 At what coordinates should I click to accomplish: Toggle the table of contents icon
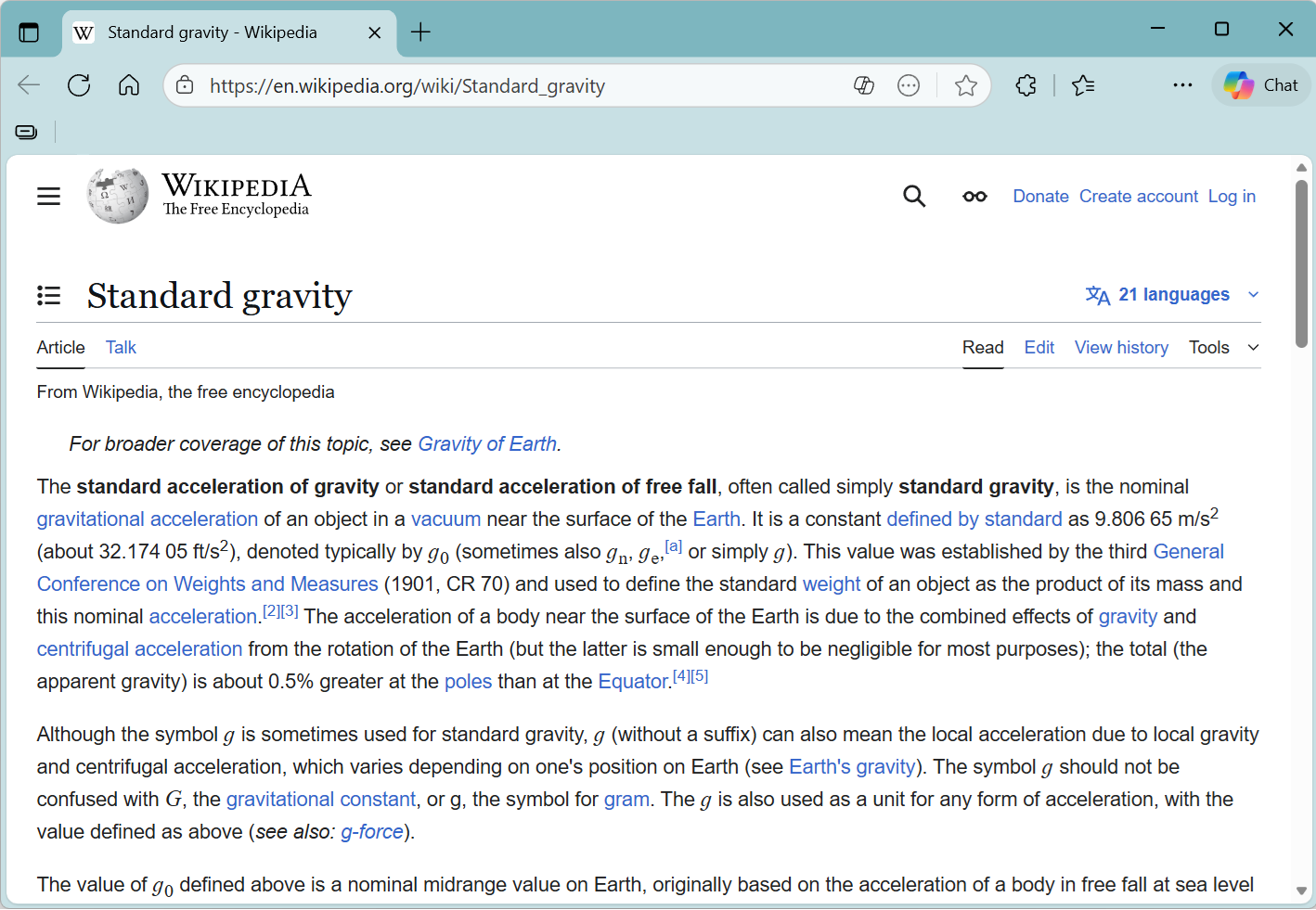tap(48, 296)
